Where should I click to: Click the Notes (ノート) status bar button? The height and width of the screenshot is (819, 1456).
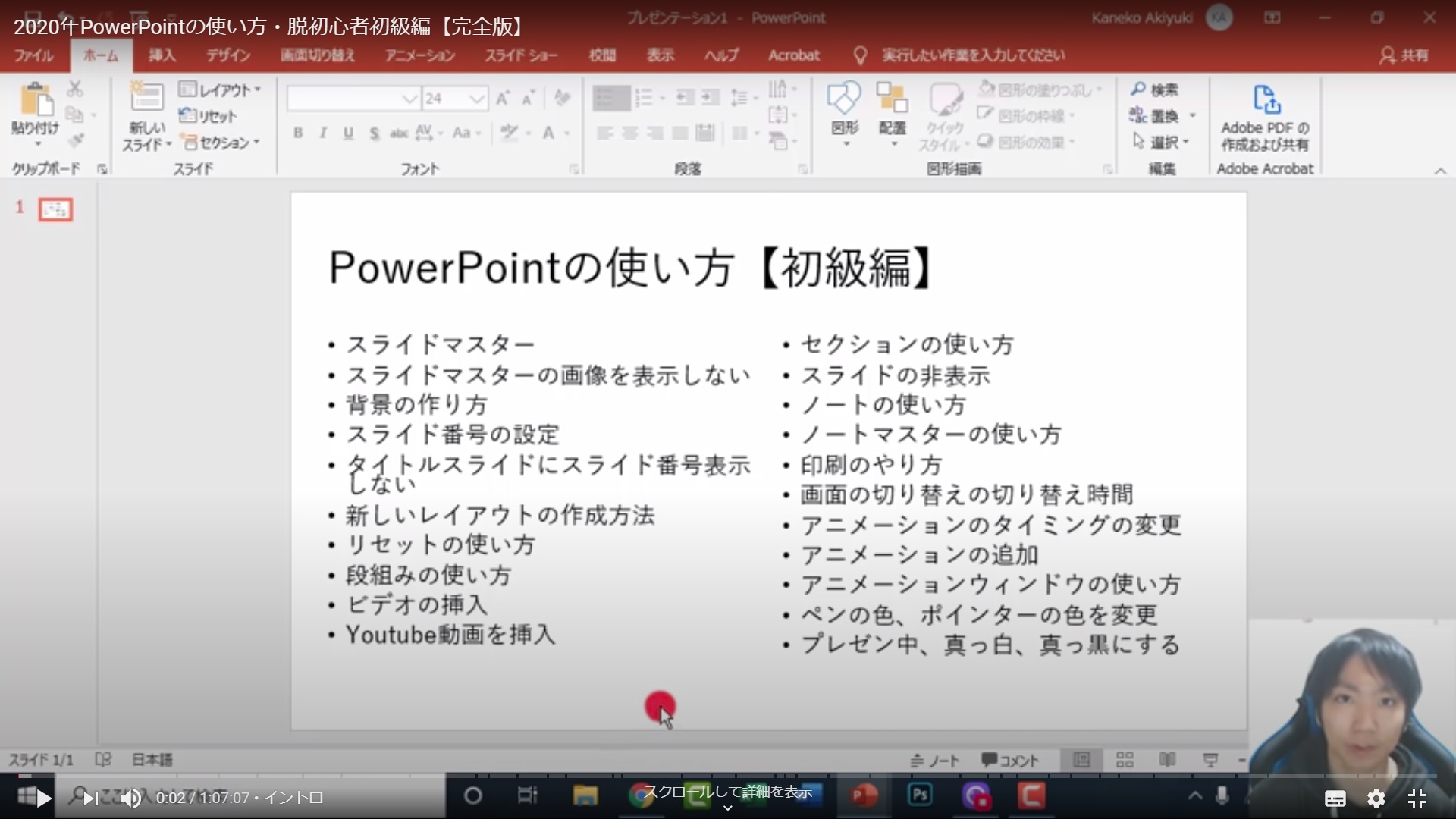pos(935,761)
